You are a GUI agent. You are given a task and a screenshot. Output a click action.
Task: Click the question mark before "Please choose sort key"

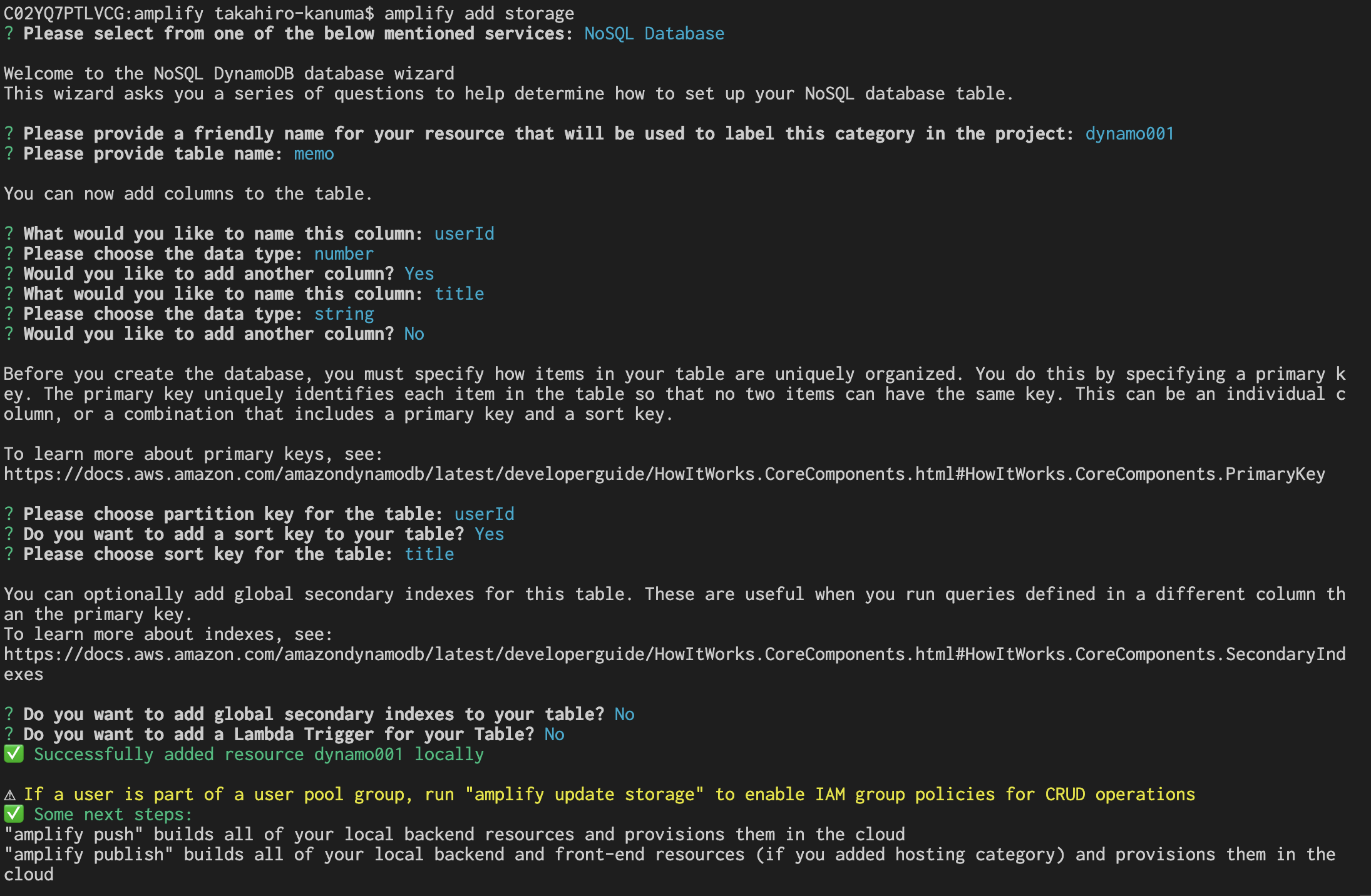9,554
